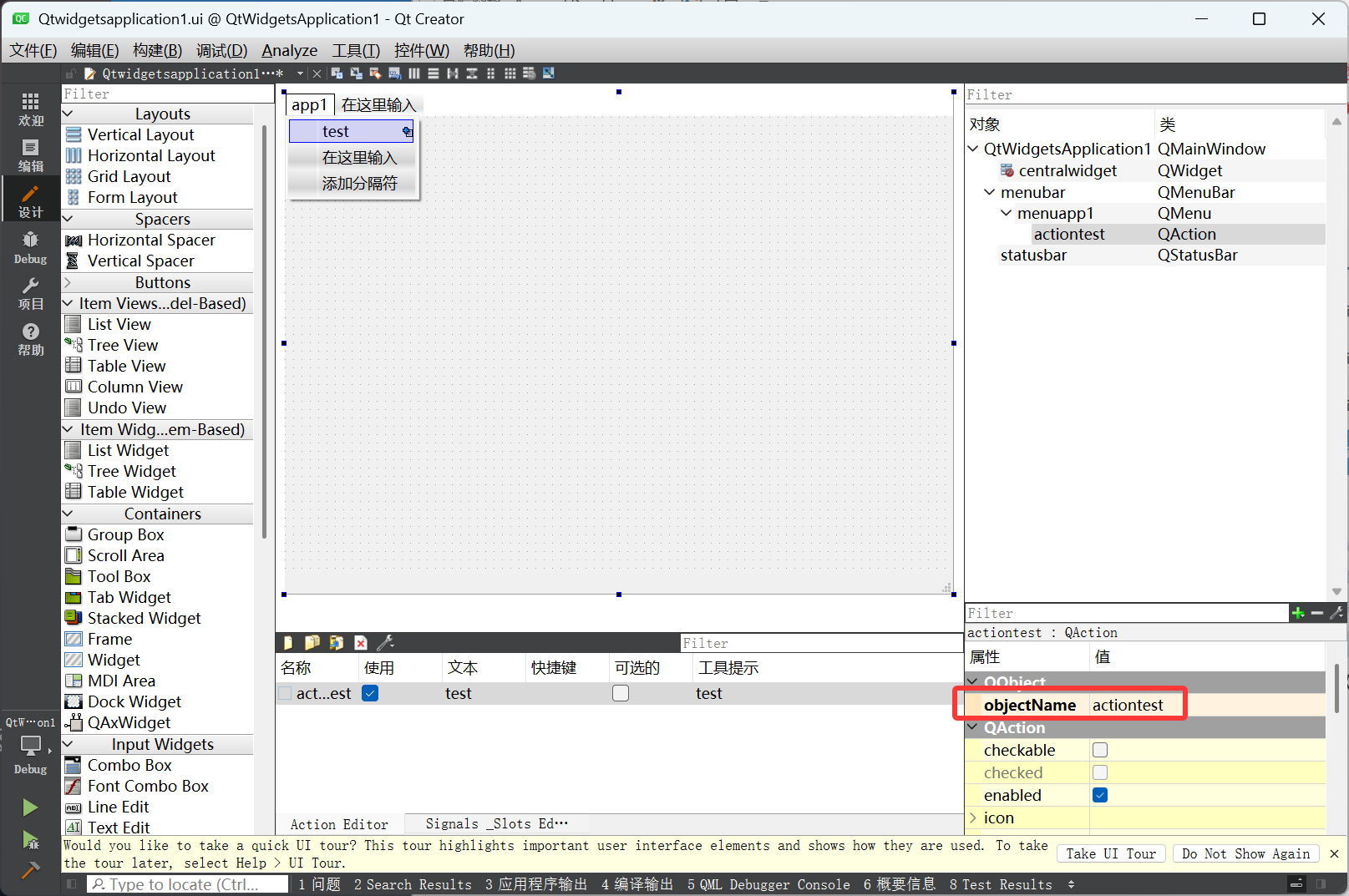Open 4 编译输出 pane

tap(637, 884)
